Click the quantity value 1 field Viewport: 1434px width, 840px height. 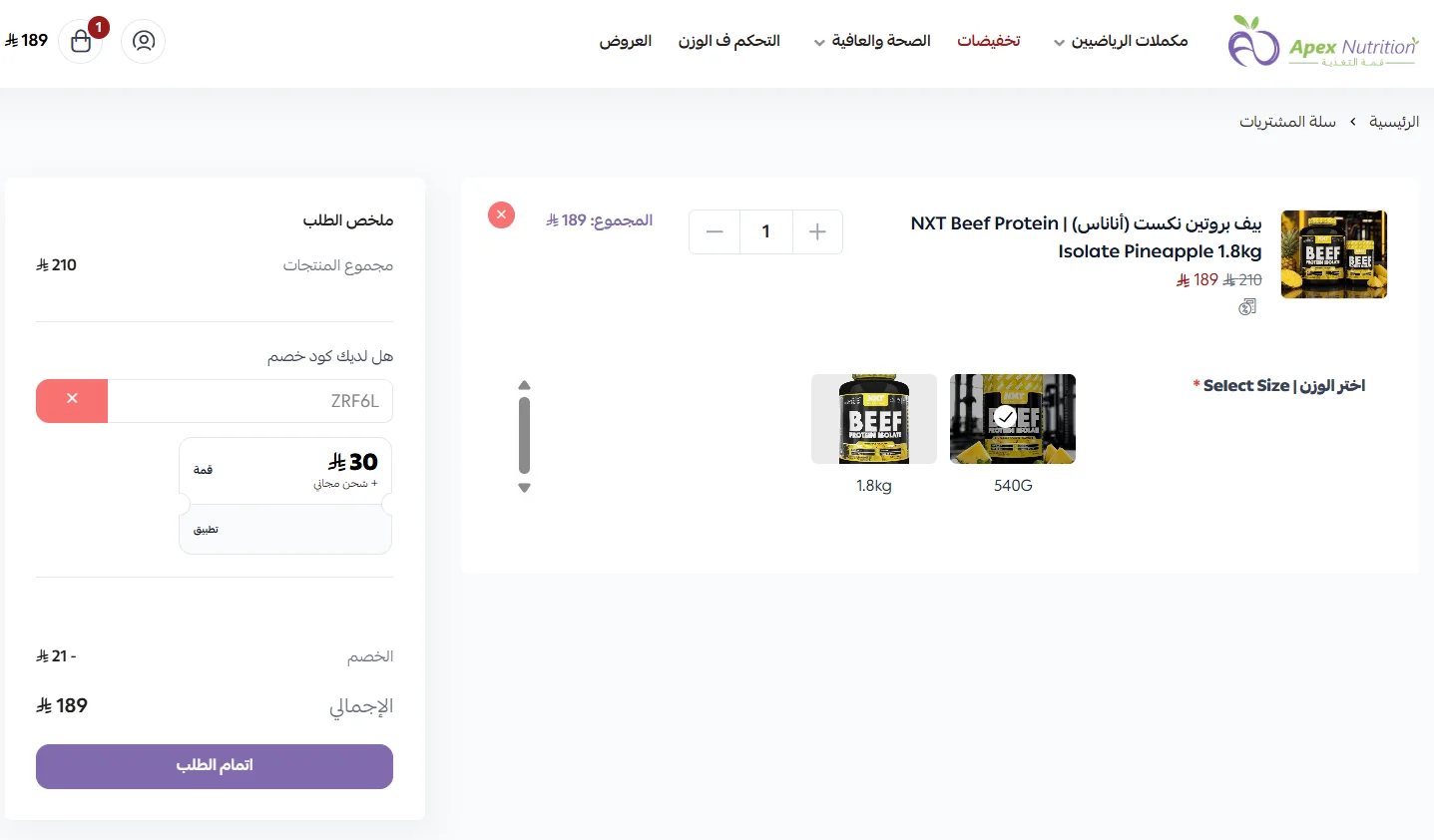766,231
